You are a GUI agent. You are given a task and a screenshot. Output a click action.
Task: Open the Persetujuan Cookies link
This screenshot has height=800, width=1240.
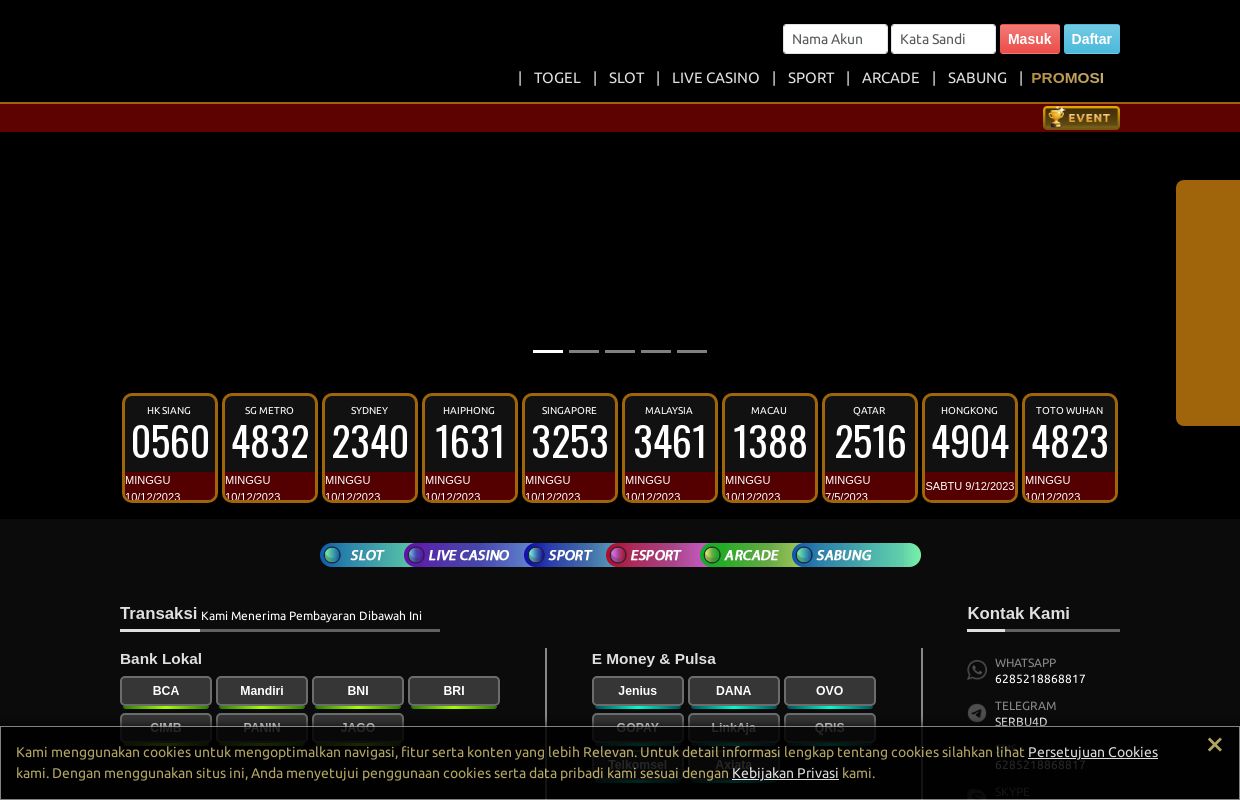[1092, 752]
